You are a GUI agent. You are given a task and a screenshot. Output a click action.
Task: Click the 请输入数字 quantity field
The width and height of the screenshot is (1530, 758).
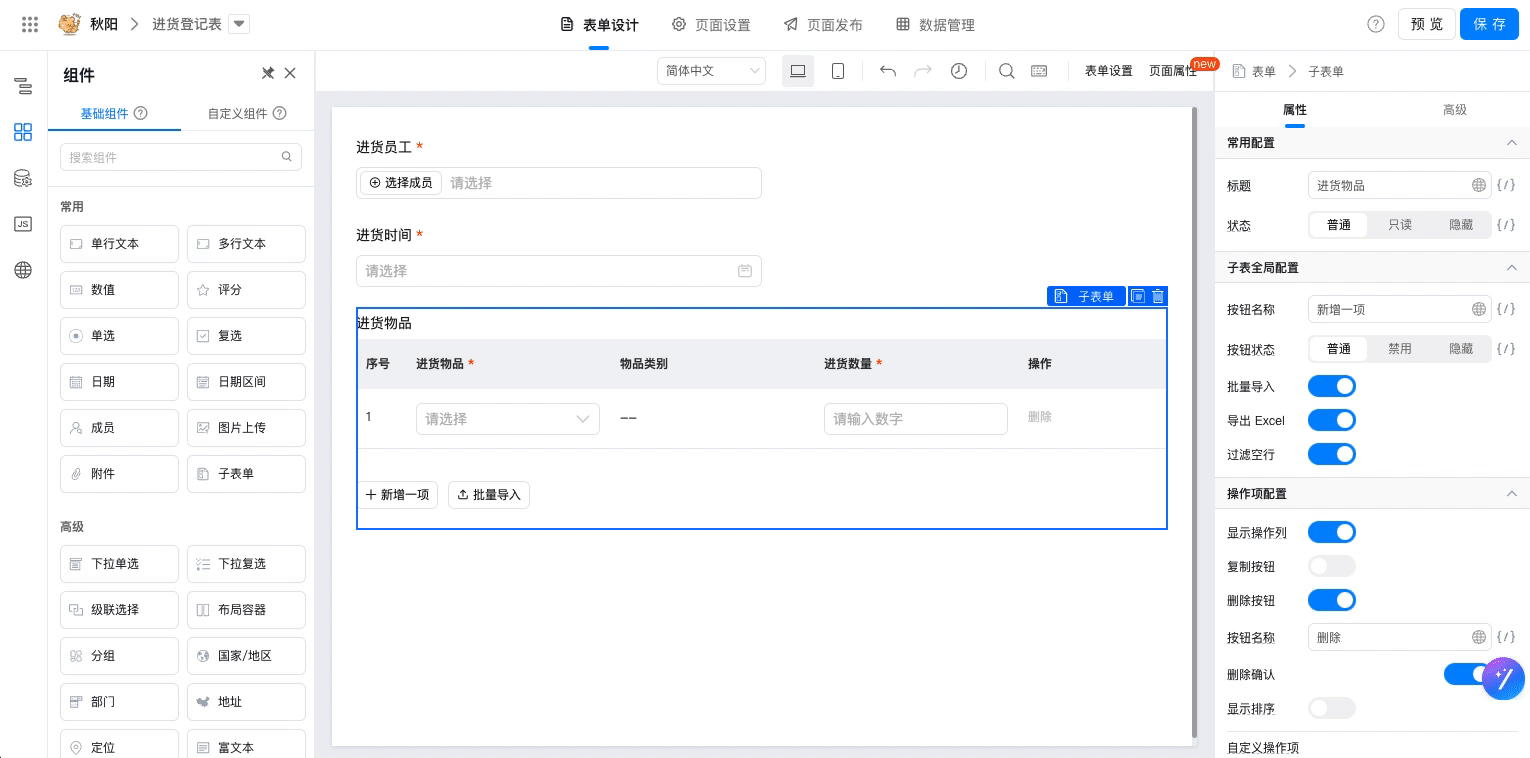pyautogui.click(x=916, y=419)
